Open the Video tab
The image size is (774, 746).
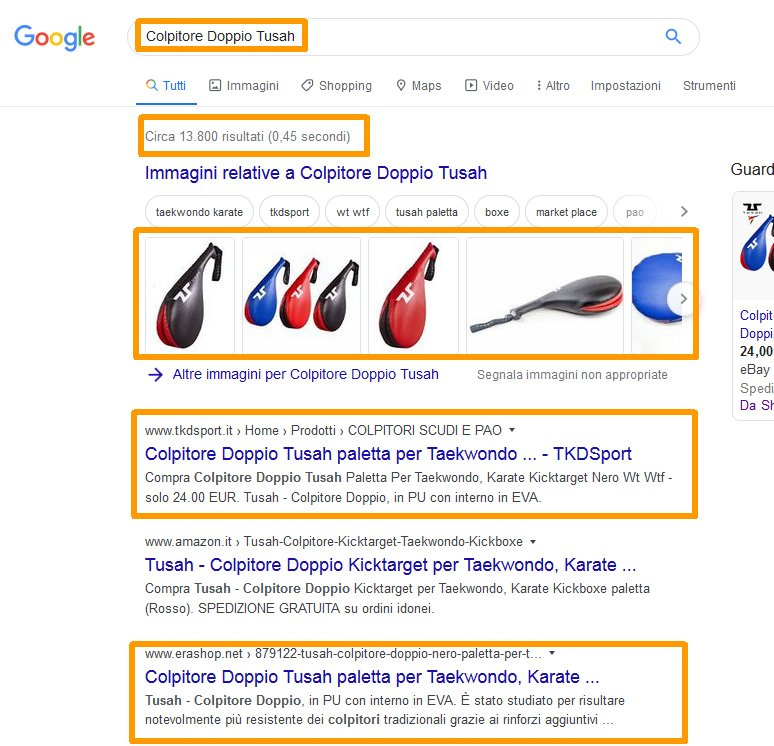489,85
